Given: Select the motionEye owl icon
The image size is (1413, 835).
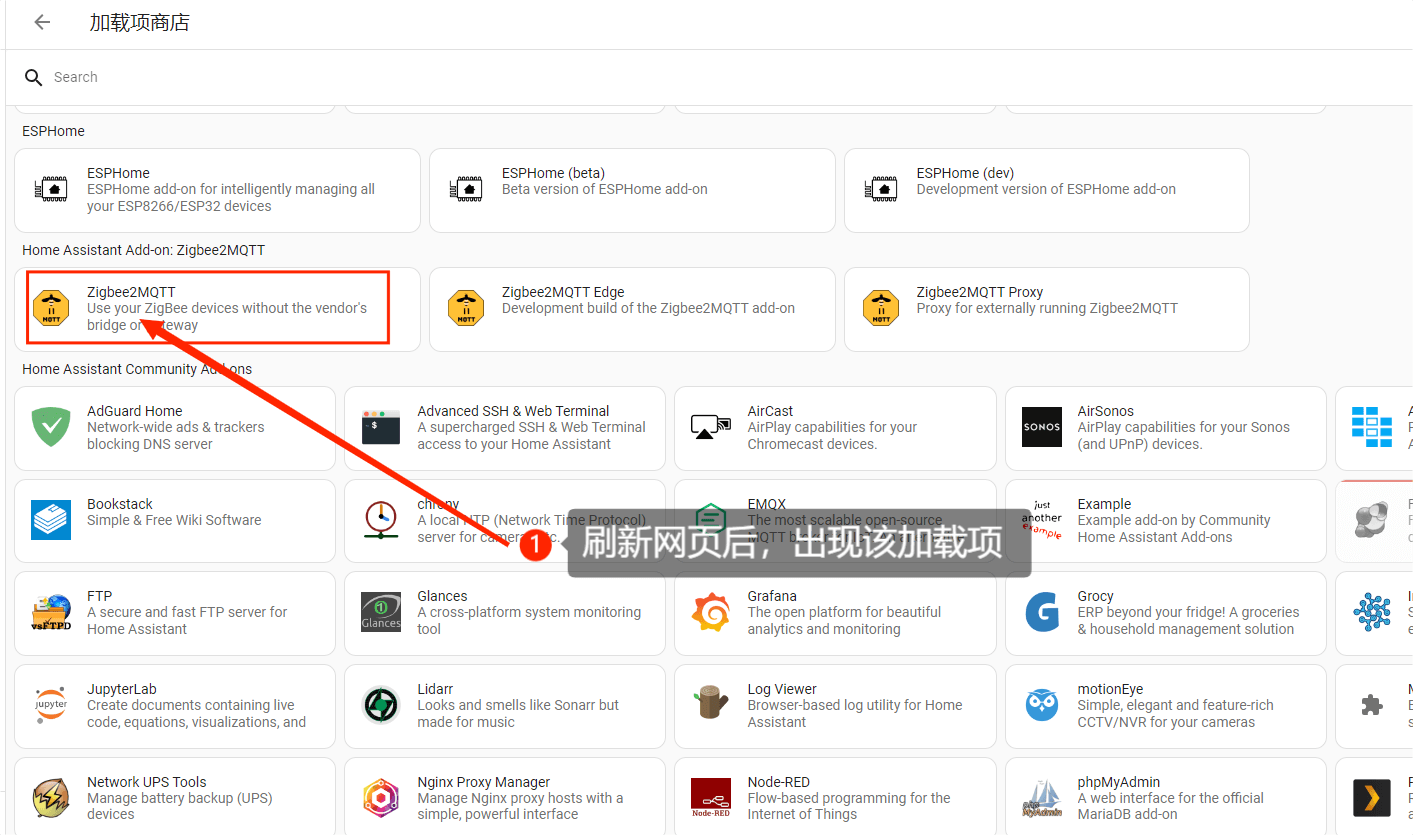Looking at the screenshot, I should click(1042, 705).
